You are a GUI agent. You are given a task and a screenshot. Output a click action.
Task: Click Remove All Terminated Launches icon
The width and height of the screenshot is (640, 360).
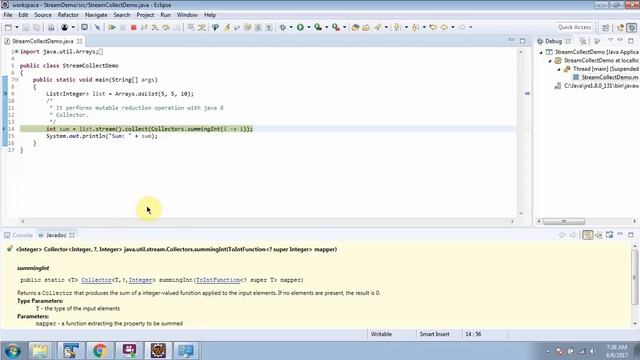coord(583,41)
